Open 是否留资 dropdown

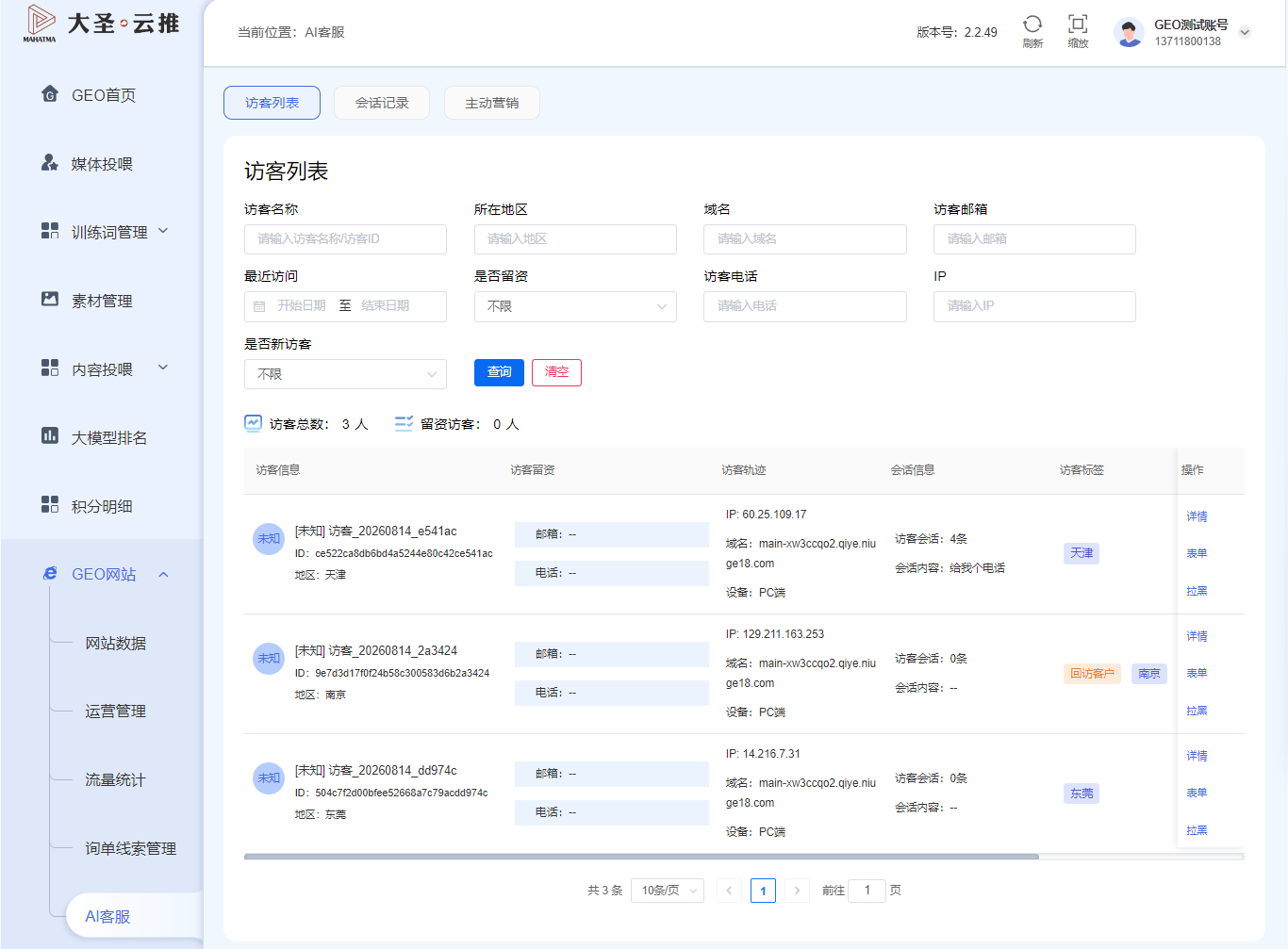[x=575, y=306]
